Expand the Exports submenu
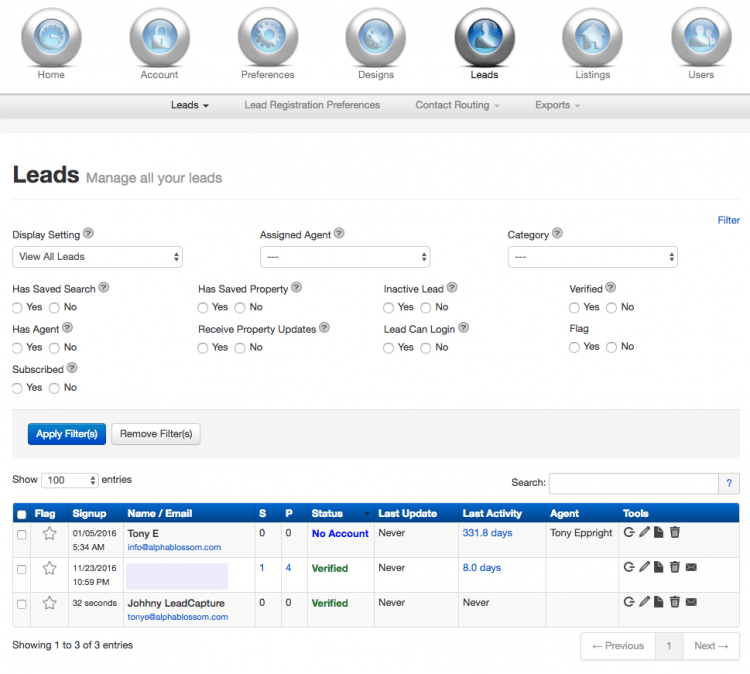The height and width of the screenshot is (674, 750). 557,105
